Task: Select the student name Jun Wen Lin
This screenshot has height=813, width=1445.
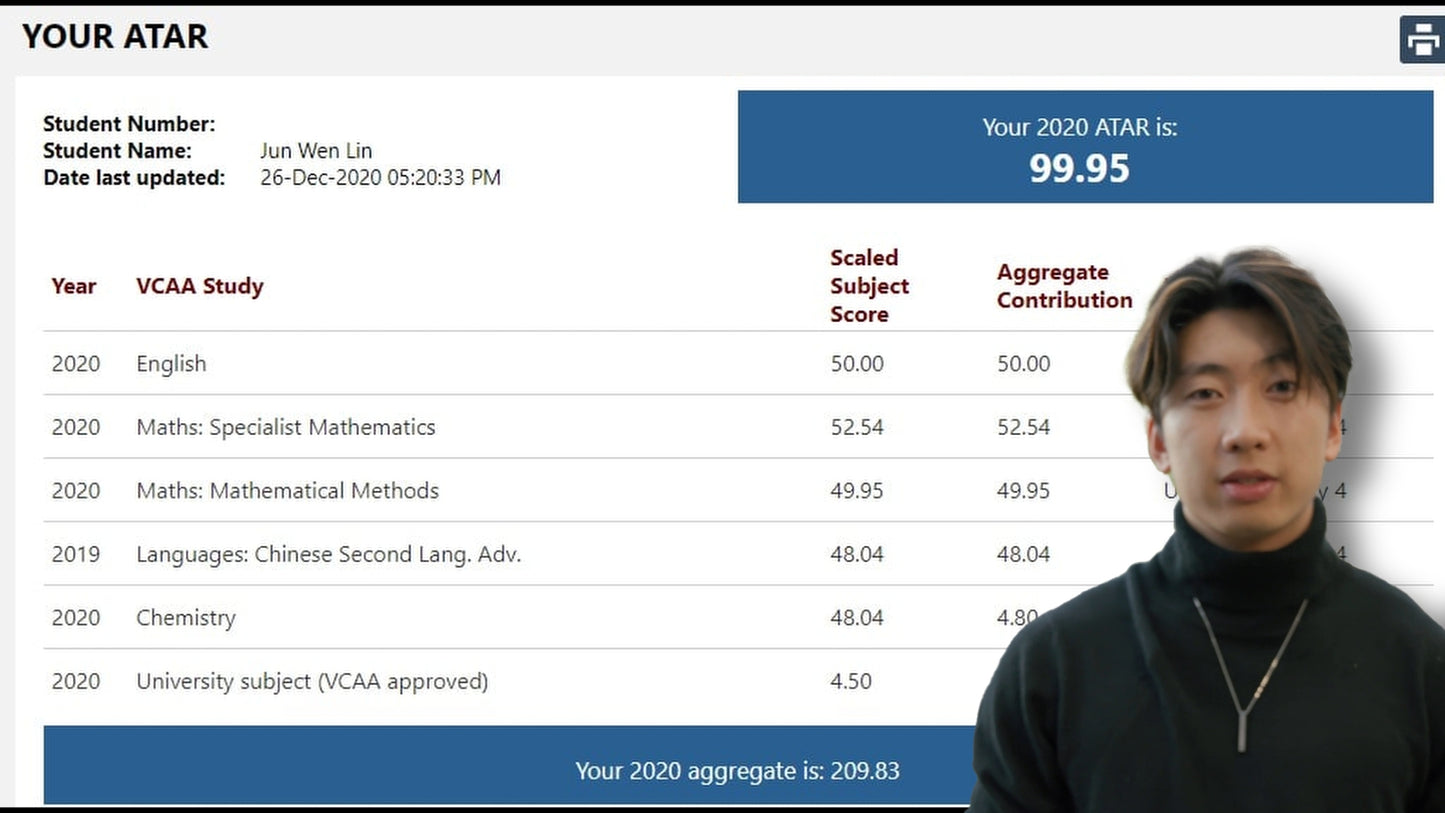Action: (x=316, y=151)
